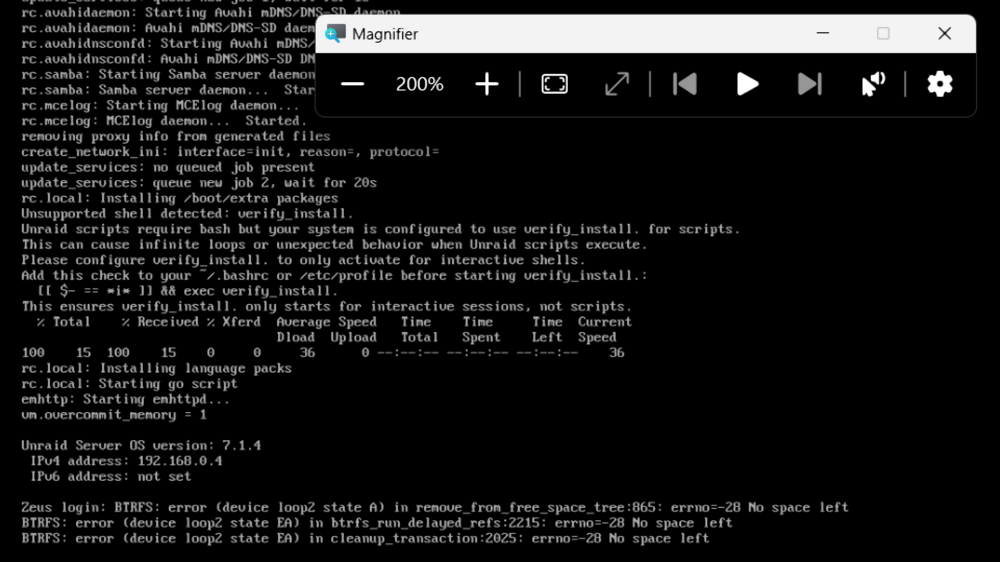Click the IPv4 address 192.168.0.4 line
The height and width of the screenshot is (562, 1000).
[x=126, y=461]
